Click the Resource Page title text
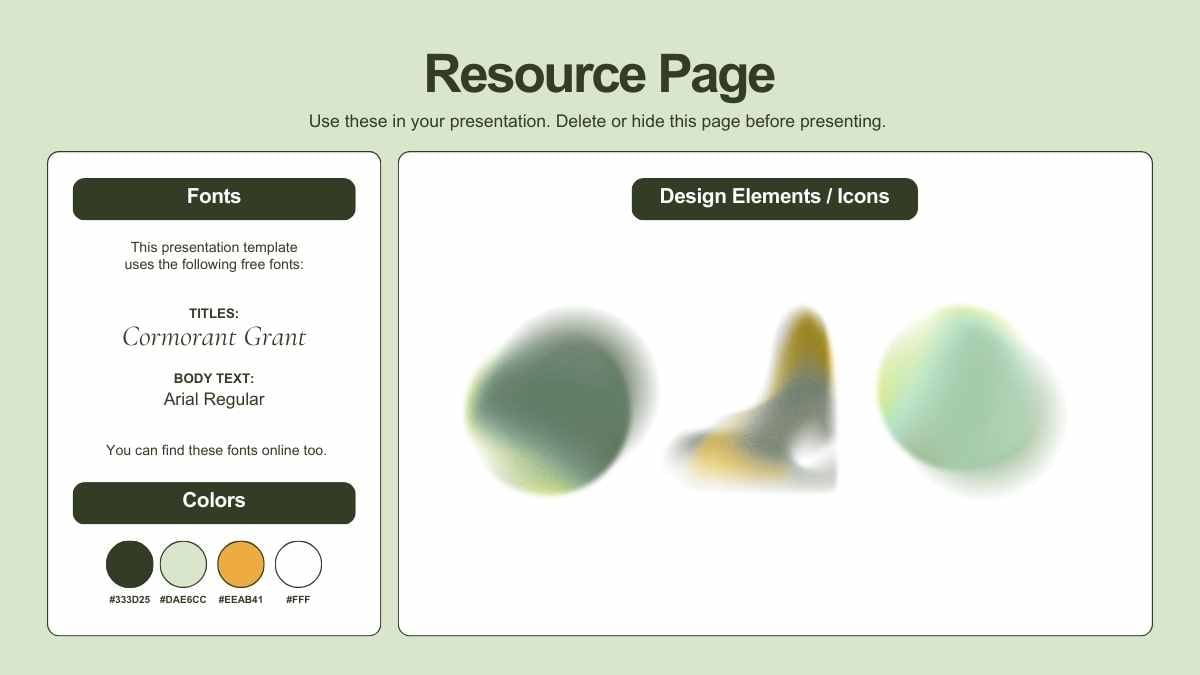The width and height of the screenshot is (1200, 675). point(599,74)
